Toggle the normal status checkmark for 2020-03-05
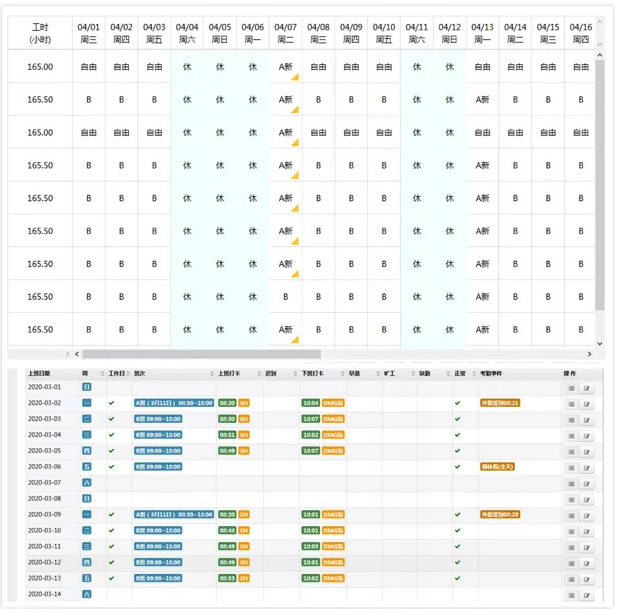Screen dimensions: 620x615 pyautogui.click(x=457, y=451)
